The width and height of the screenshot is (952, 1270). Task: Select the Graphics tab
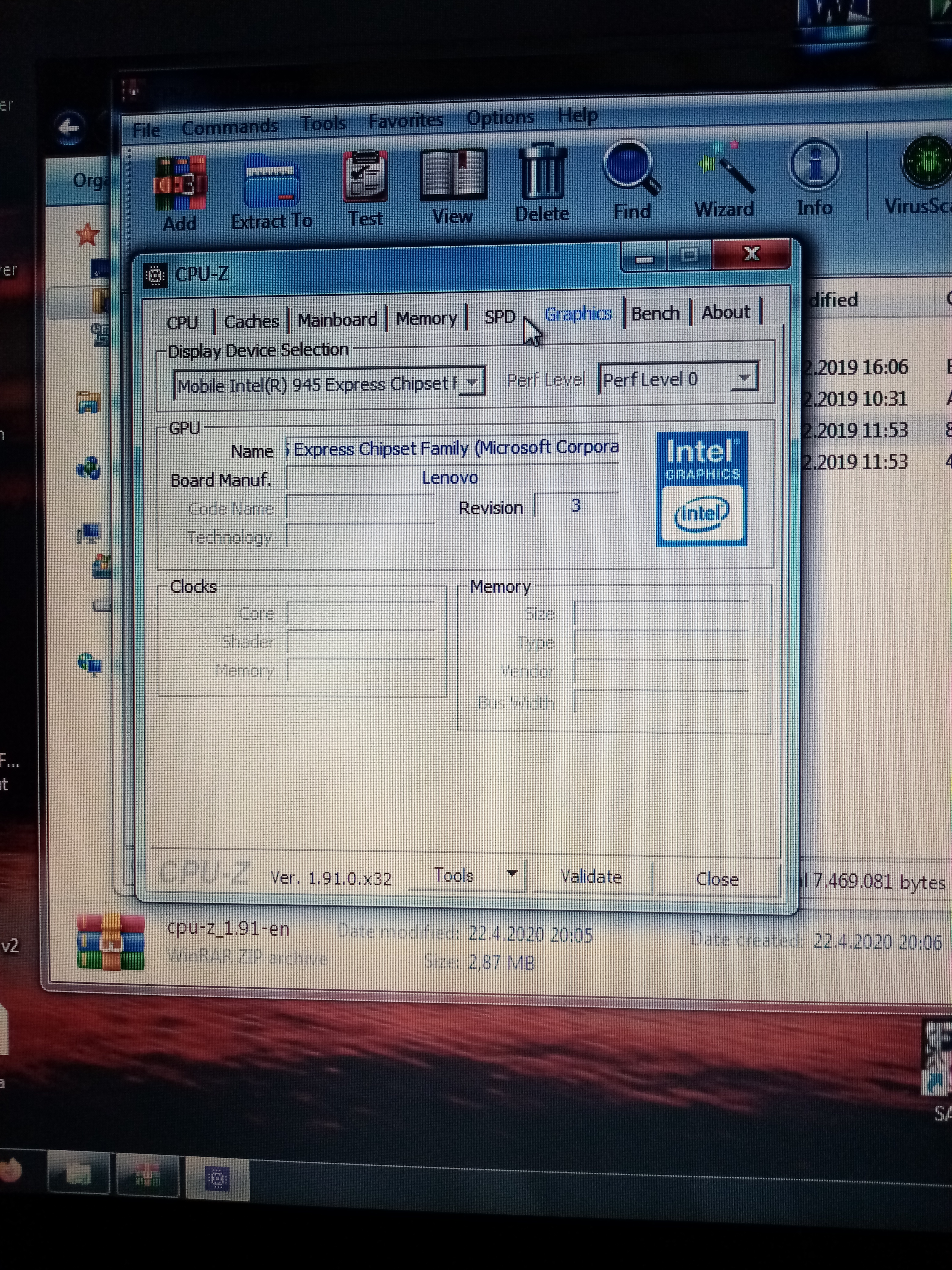pos(579,314)
